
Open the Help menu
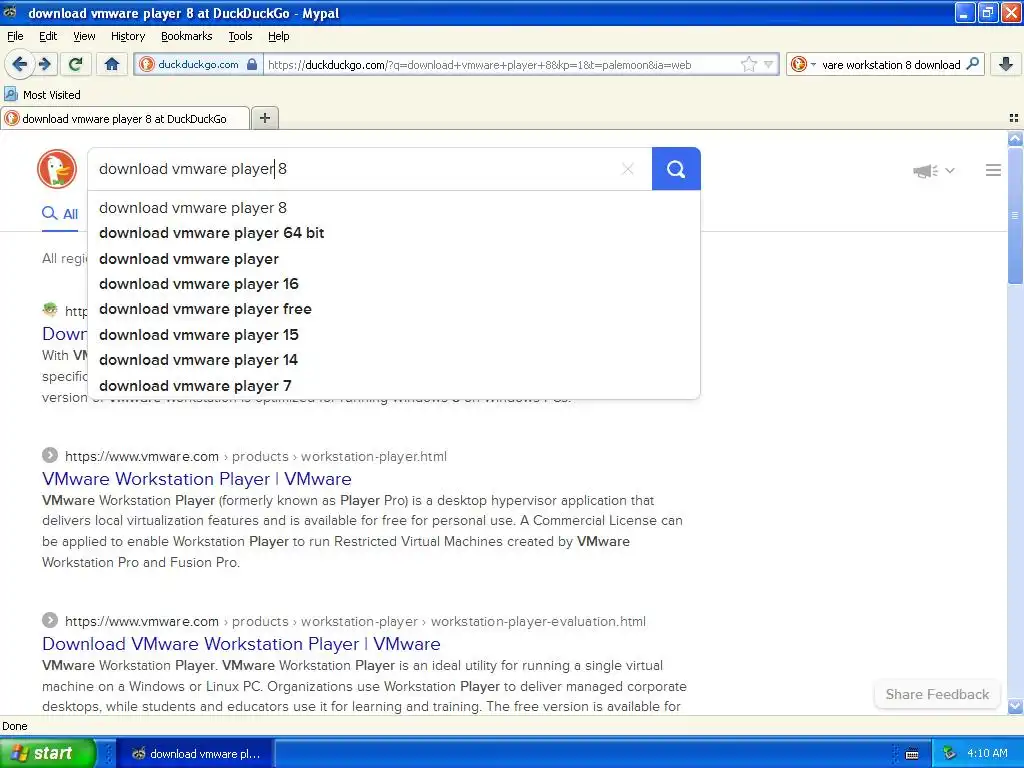click(x=278, y=36)
